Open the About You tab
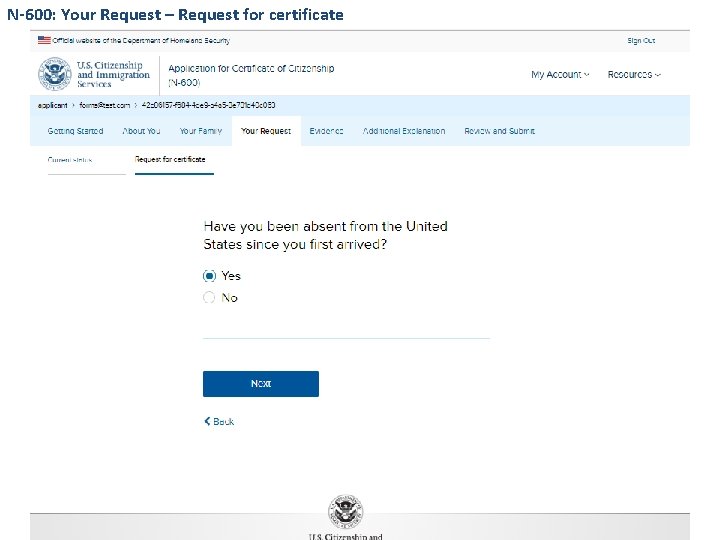The width and height of the screenshot is (720, 540). (141, 131)
